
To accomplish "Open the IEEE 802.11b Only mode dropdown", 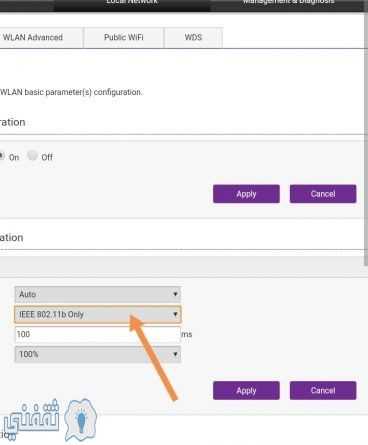I will [x=98, y=314].
